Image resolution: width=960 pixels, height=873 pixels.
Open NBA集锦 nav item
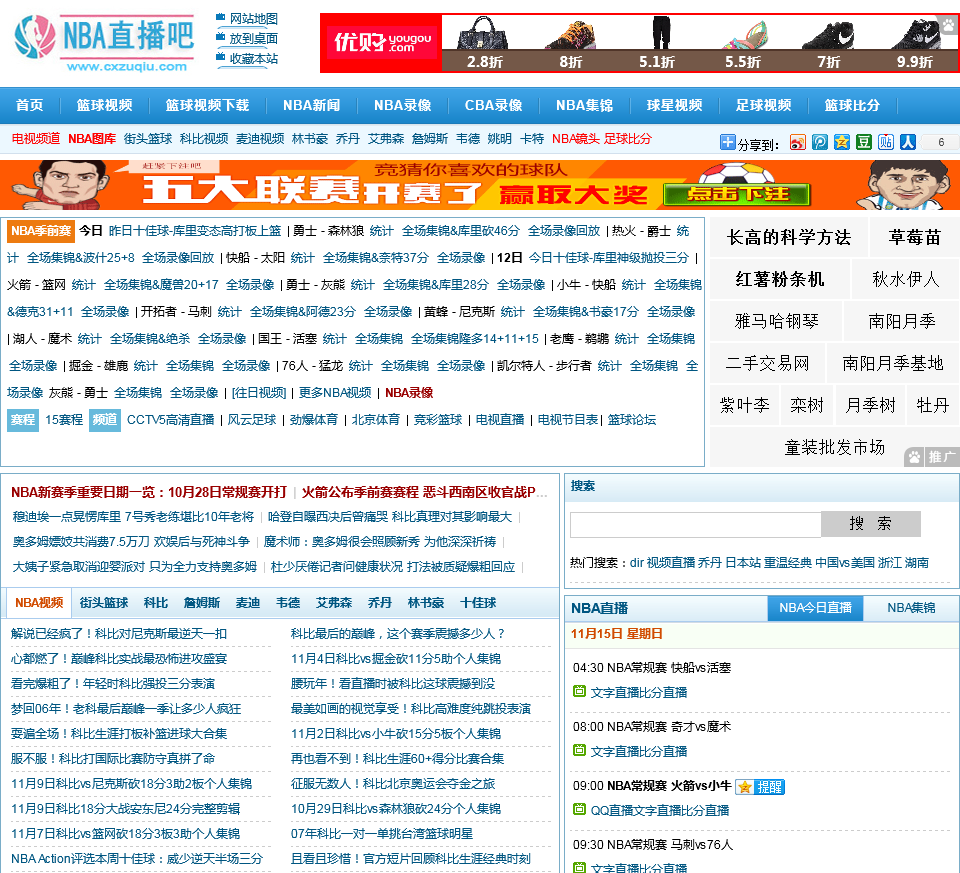click(584, 105)
